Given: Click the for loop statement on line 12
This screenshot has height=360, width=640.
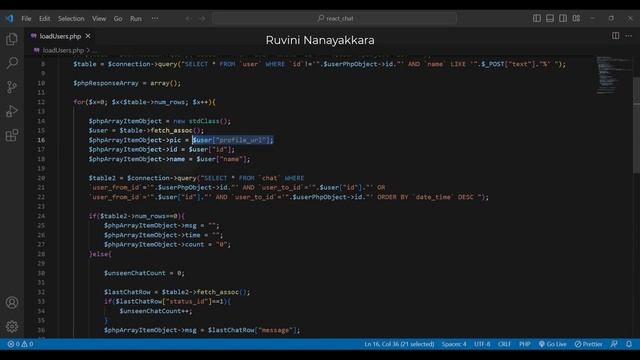Looking at the screenshot, I should (144, 102).
